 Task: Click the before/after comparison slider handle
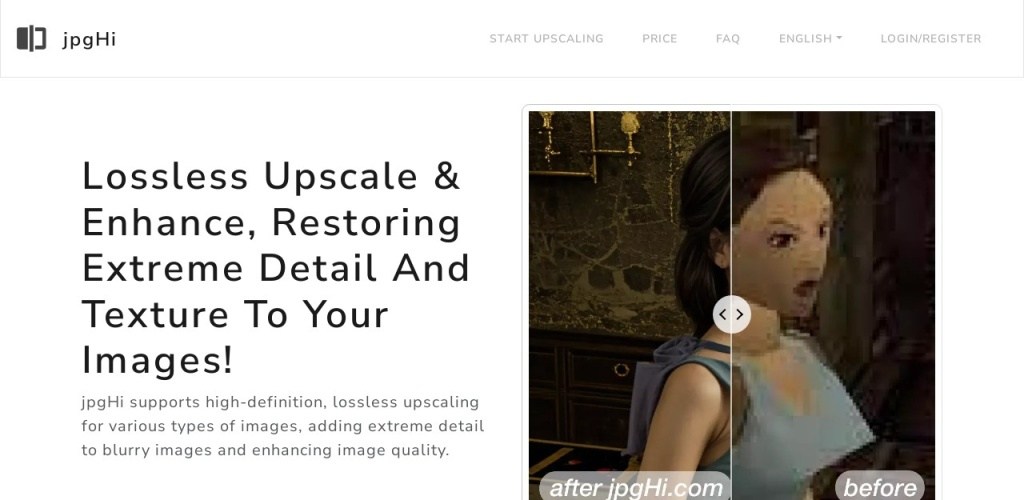731,314
